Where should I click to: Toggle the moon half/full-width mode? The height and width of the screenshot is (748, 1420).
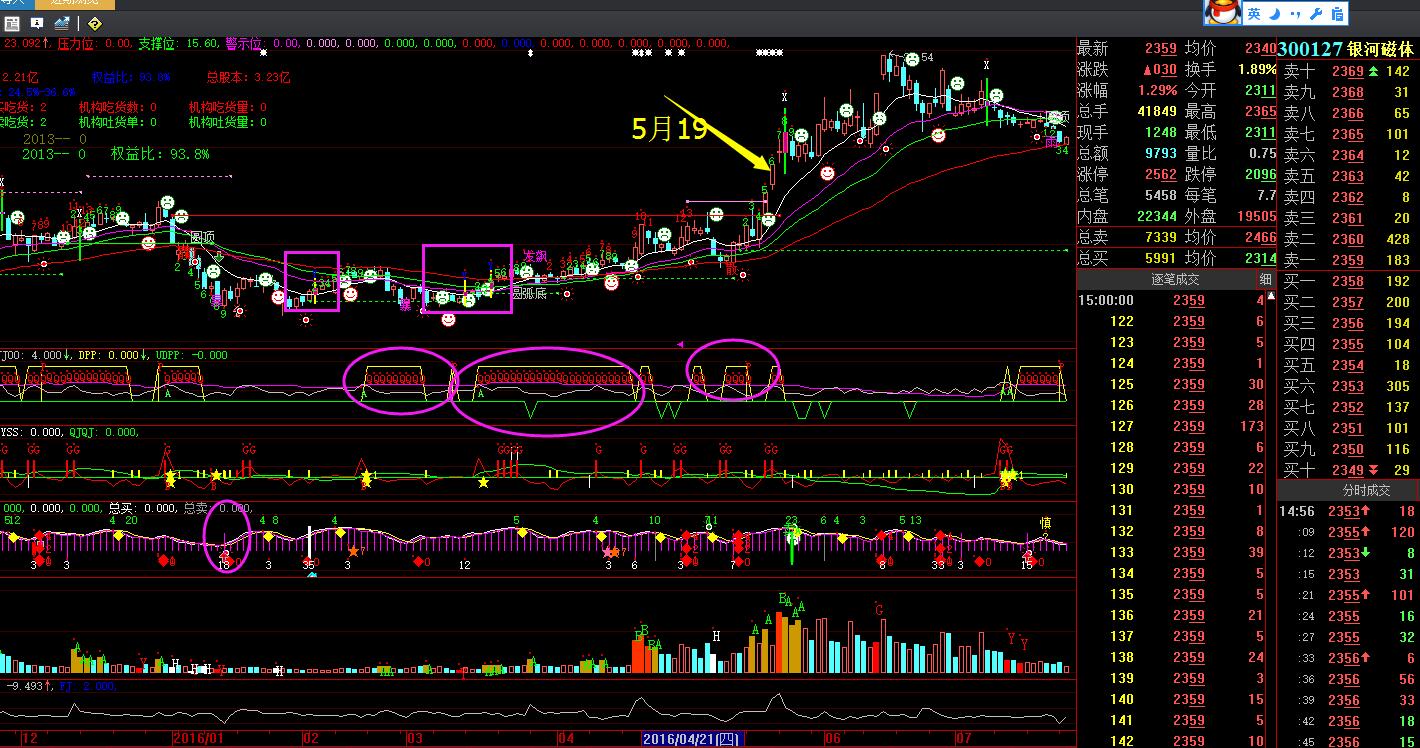(x=1276, y=14)
